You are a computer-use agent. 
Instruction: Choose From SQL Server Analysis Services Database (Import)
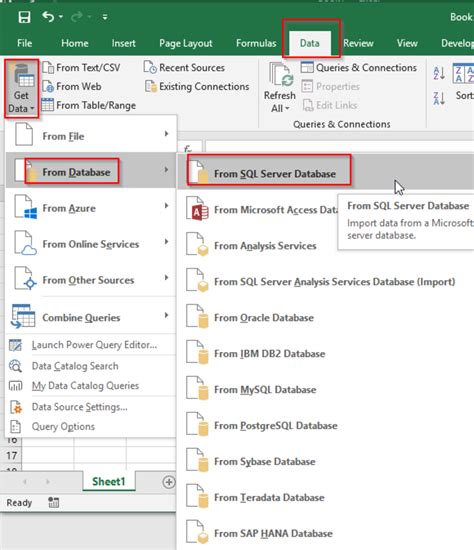[x=326, y=281]
